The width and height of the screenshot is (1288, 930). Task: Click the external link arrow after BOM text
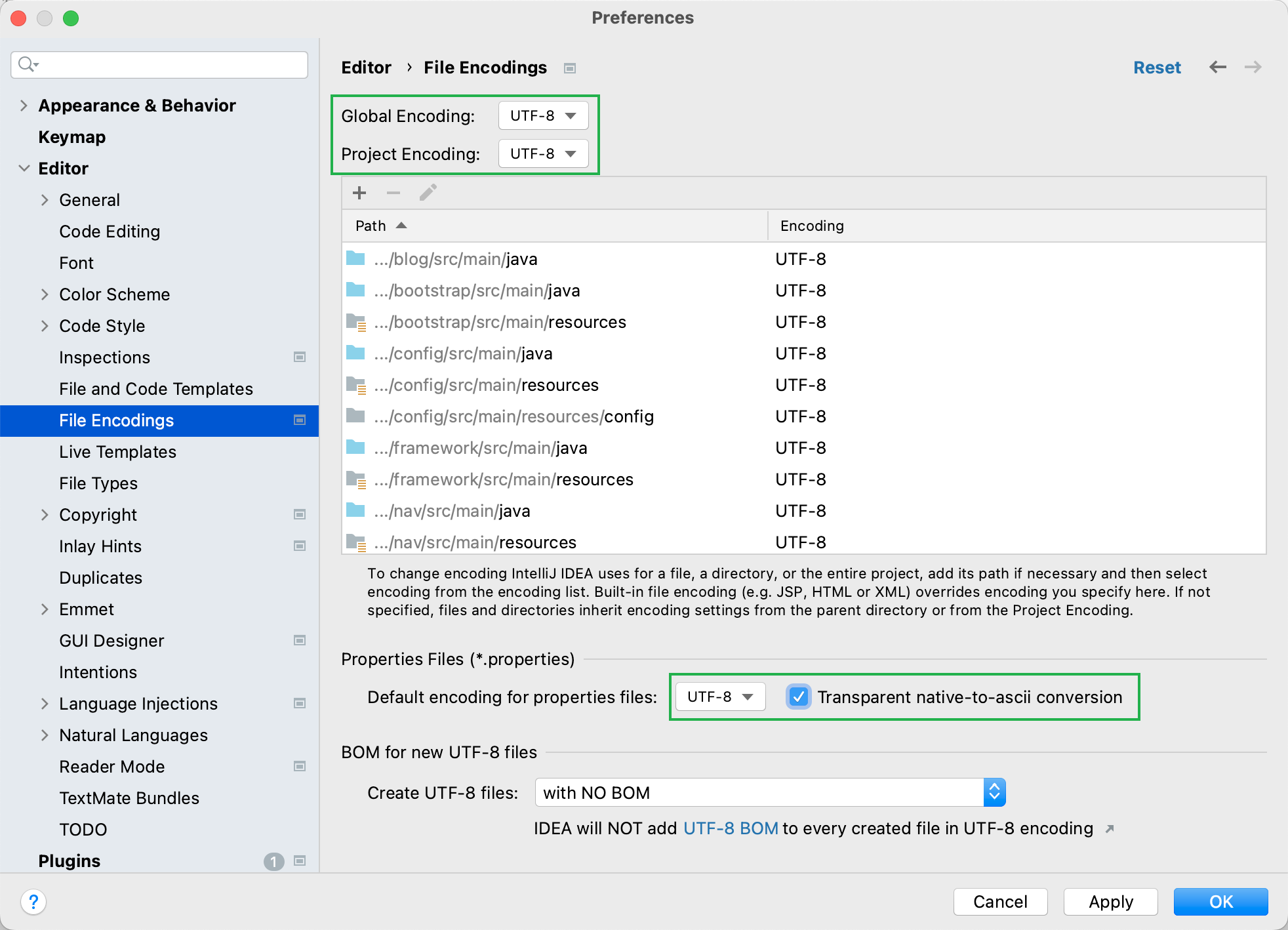point(1110,829)
